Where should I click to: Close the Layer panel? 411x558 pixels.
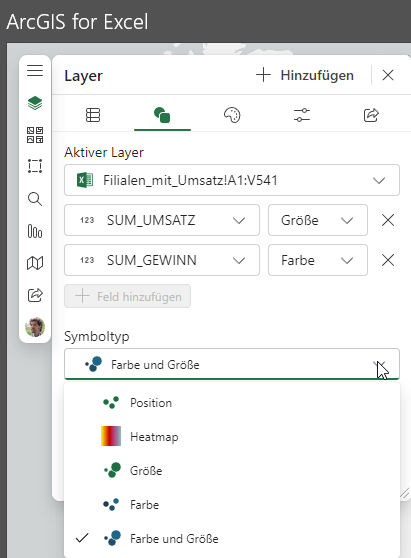(x=388, y=75)
